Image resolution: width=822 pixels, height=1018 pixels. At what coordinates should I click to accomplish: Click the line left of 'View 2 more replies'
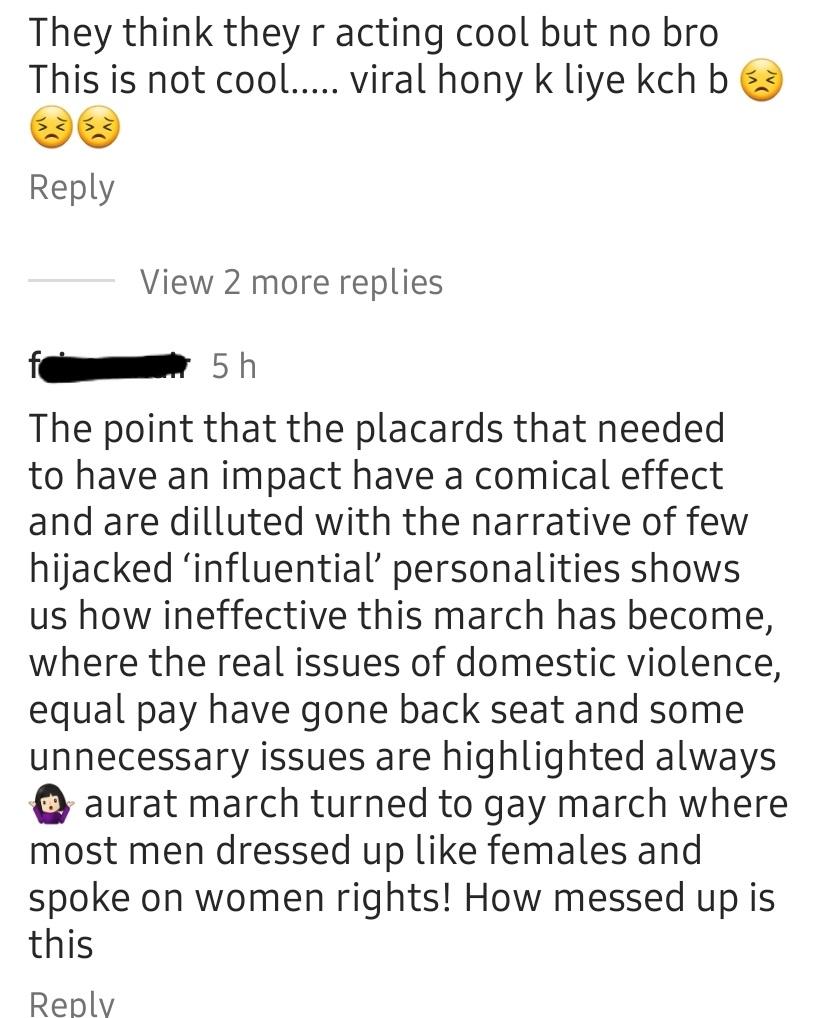click(x=71, y=281)
